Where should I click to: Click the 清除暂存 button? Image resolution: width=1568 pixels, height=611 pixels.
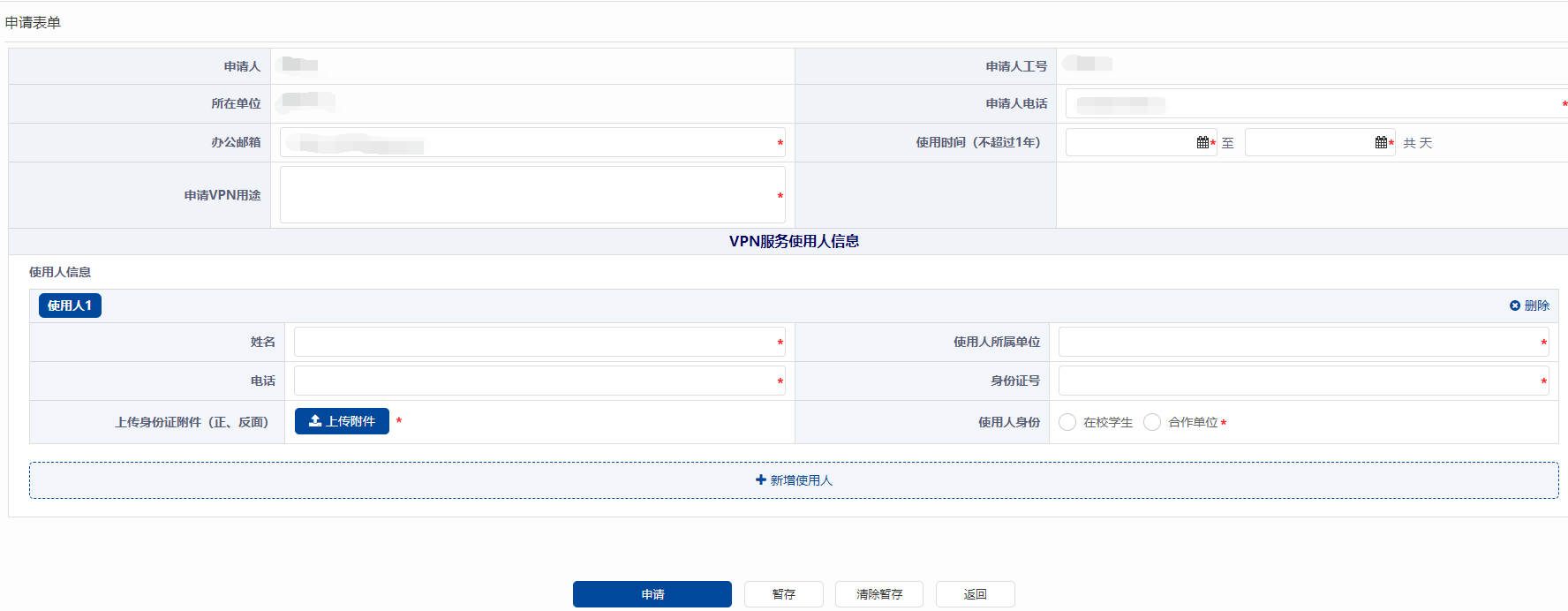878,594
